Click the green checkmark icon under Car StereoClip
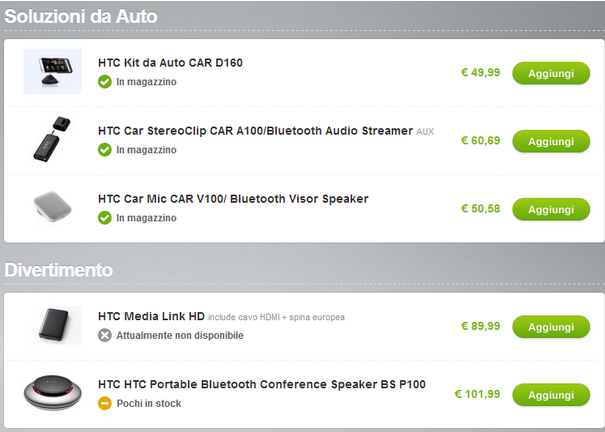Viewport: 605px width, 432px height. [x=105, y=150]
